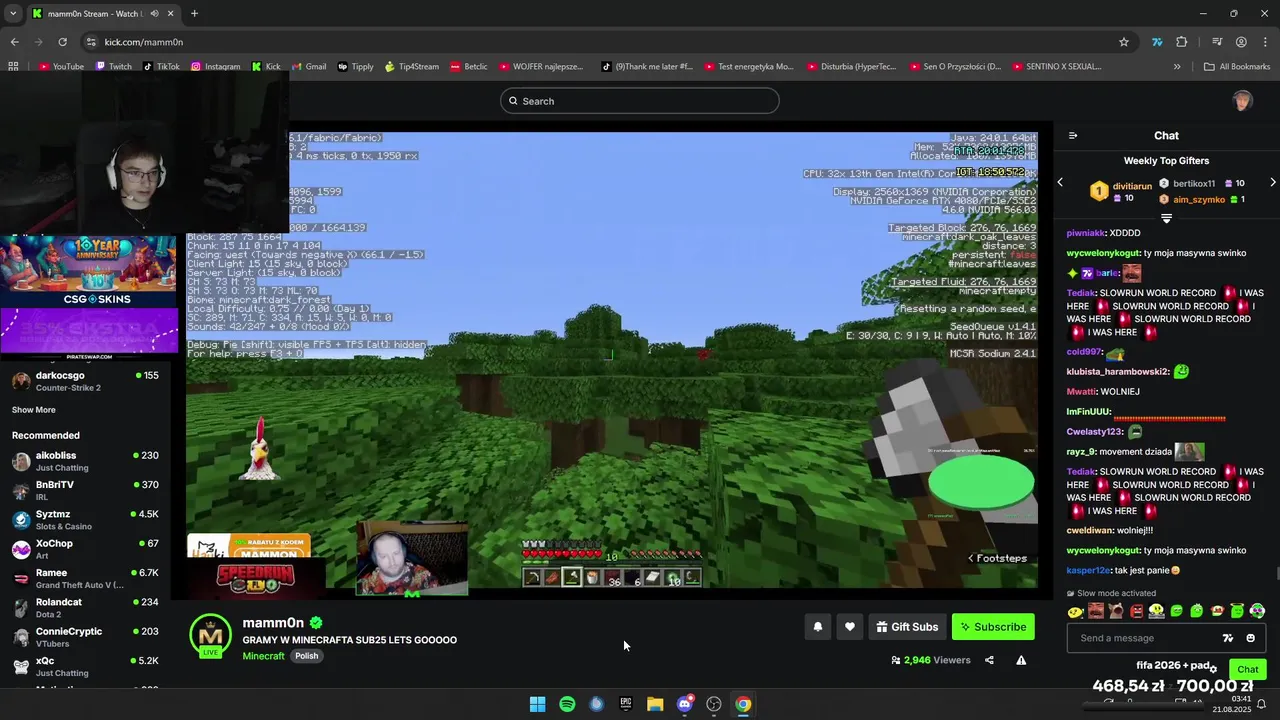Go back with browser back arrow

pos(14,42)
